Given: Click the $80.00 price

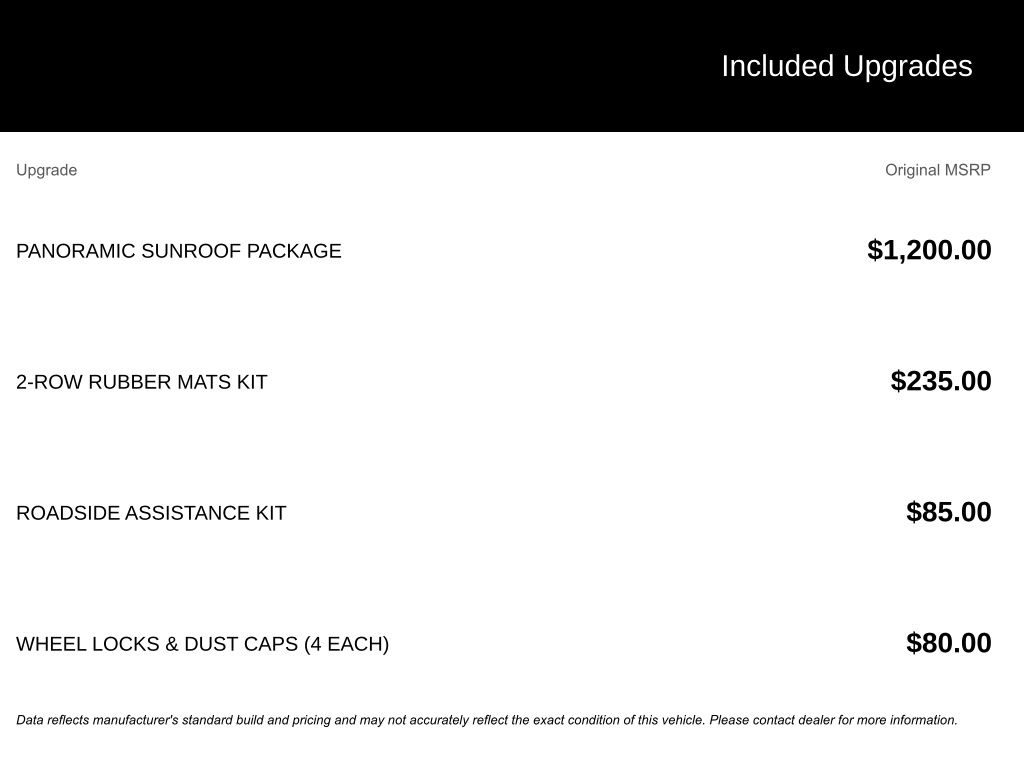Looking at the screenshot, I should tap(948, 643).
